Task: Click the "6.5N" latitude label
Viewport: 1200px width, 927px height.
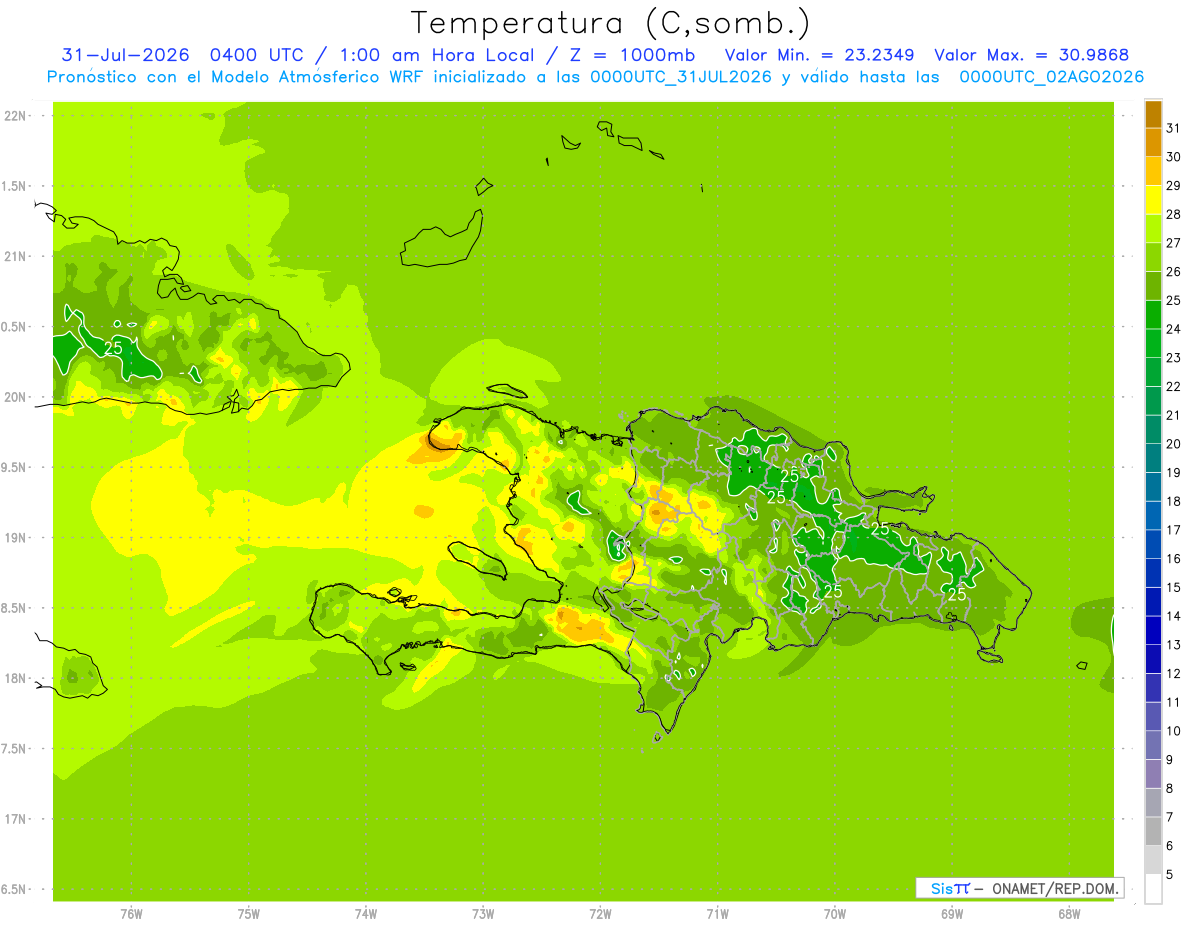Action: 15,889
